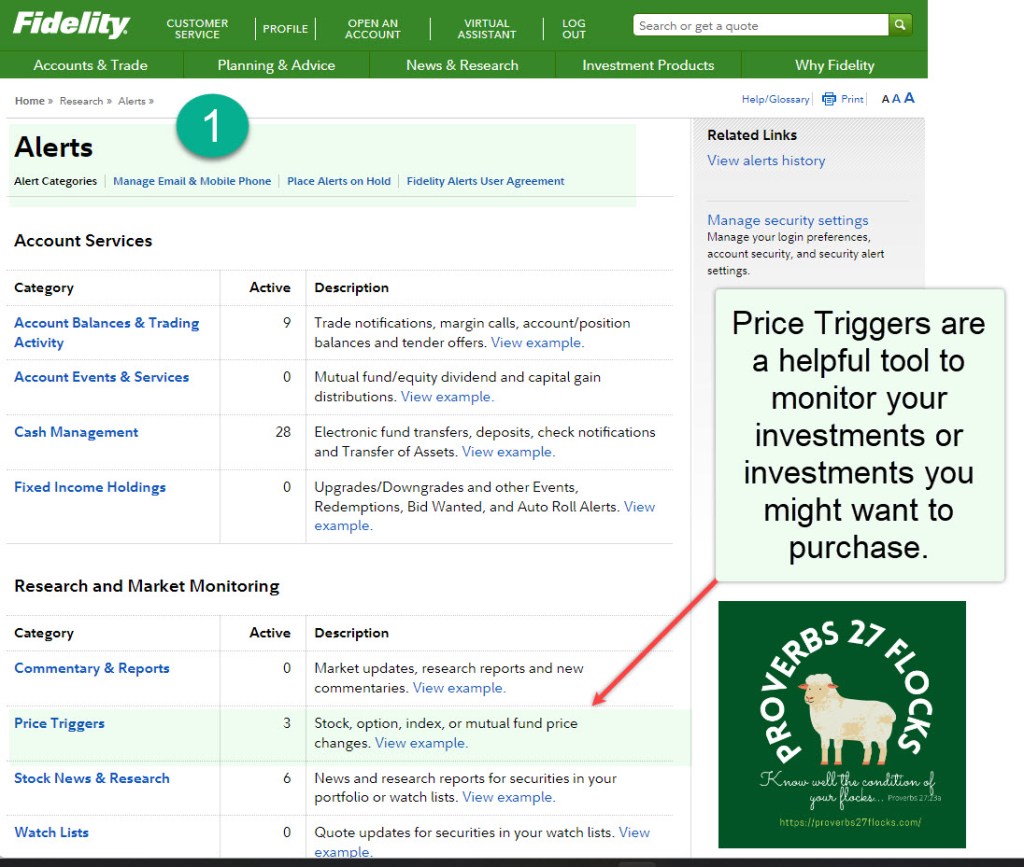The image size is (1024, 867).
Task: Click View alerts history link
Action: 766,160
